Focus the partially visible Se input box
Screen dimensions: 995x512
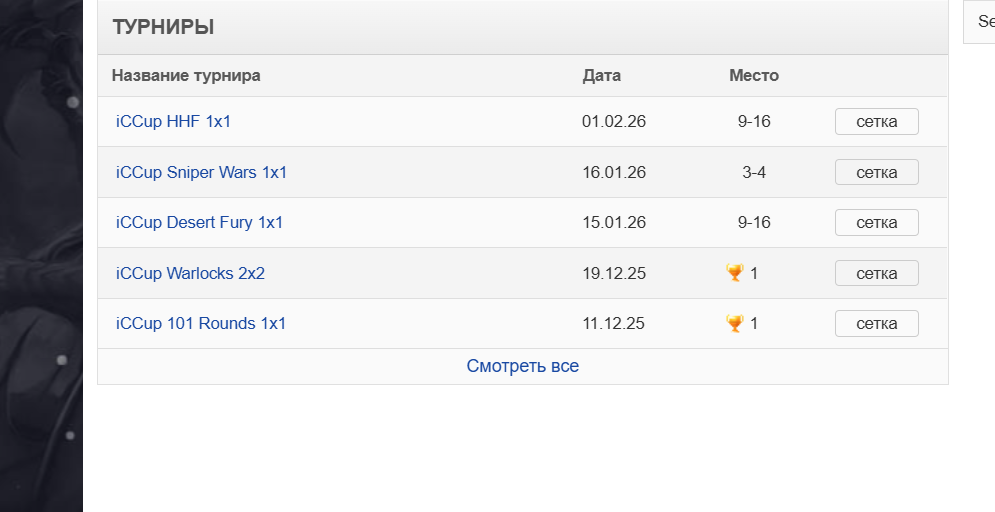point(981,22)
